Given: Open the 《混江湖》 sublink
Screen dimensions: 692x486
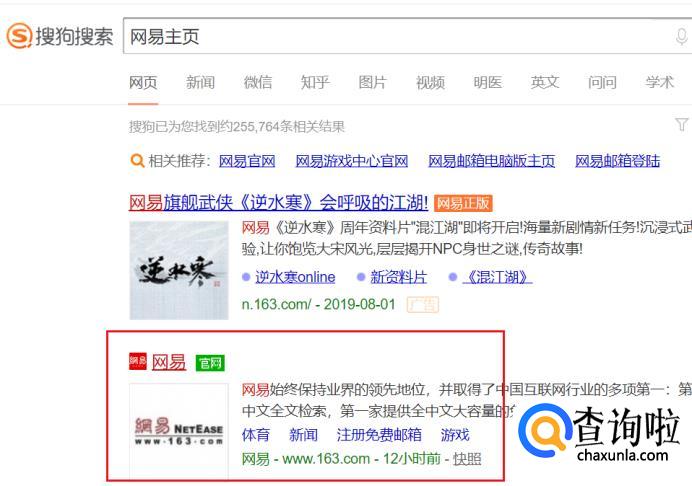Looking at the screenshot, I should [x=497, y=277].
